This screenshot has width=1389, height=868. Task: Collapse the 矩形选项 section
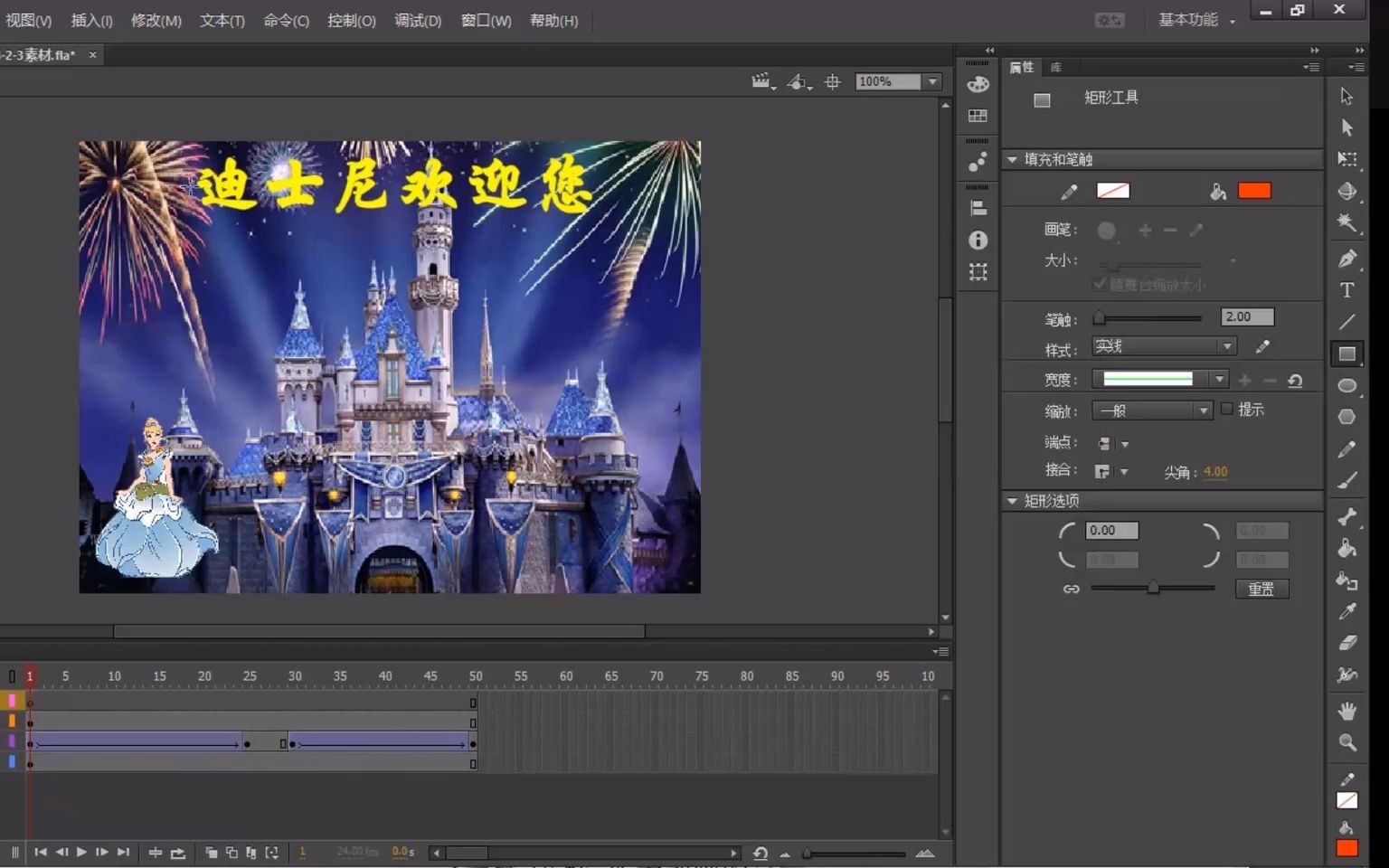click(x=1012, y=500)
